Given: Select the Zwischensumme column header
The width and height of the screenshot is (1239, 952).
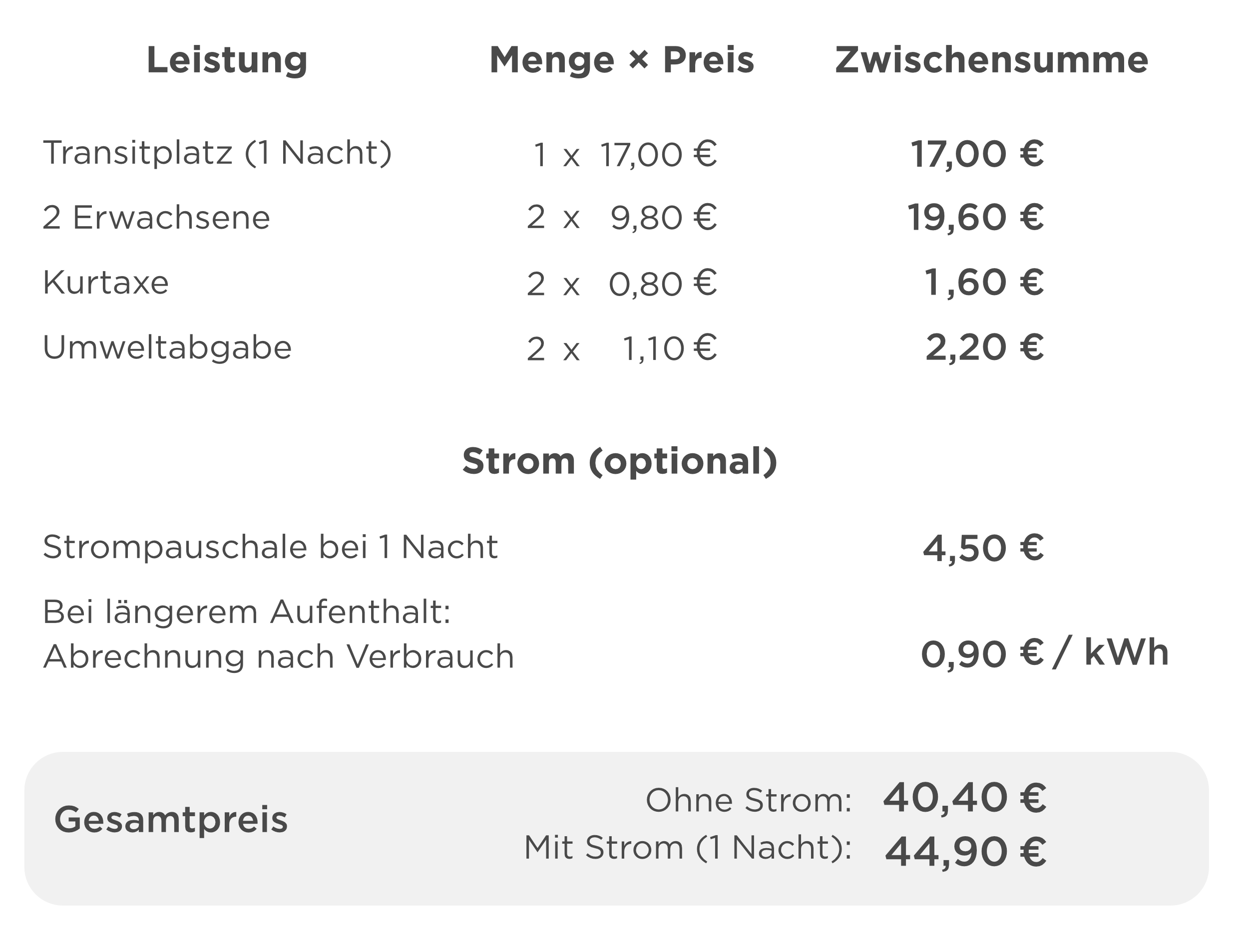Looking at the screenshot, I should pyautogui.click(x=991, y=59).
